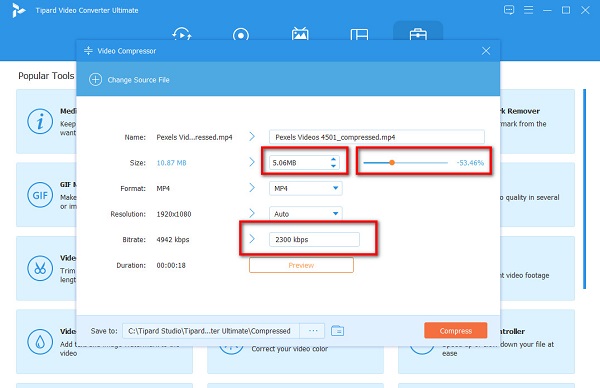
Task: Click the compression ratio slider handle
Action: click(392, 163)
